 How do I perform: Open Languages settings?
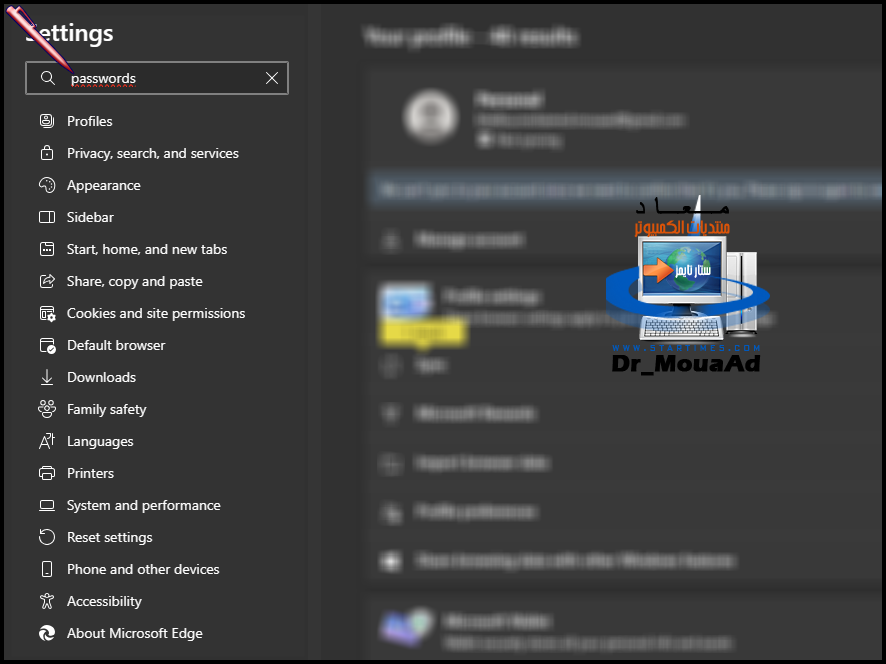[100, 441]
